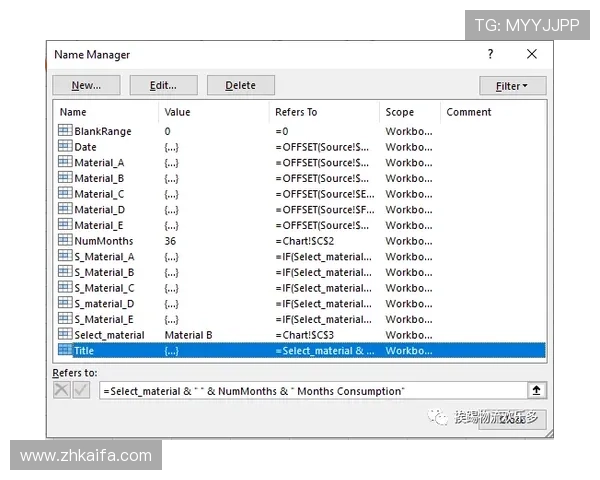
Task: Click the collapse dialog arrow icon
Action: (537, 391)
